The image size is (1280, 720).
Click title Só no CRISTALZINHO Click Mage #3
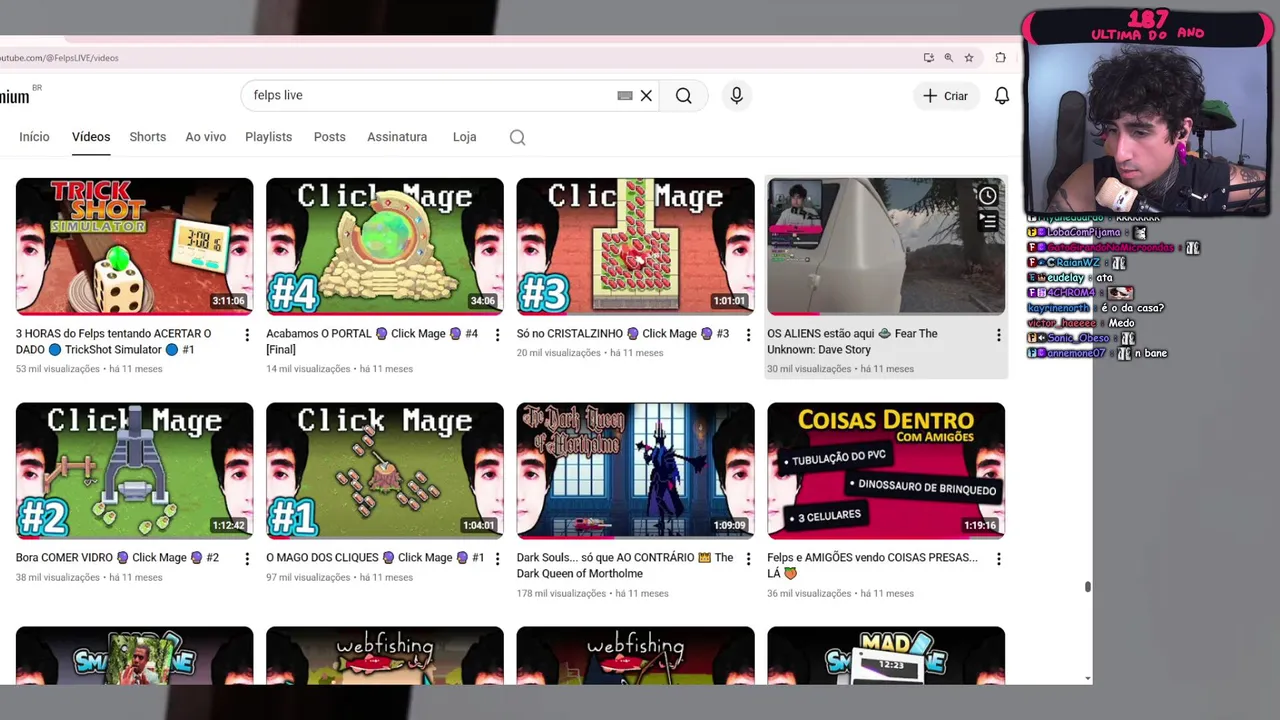623,334
